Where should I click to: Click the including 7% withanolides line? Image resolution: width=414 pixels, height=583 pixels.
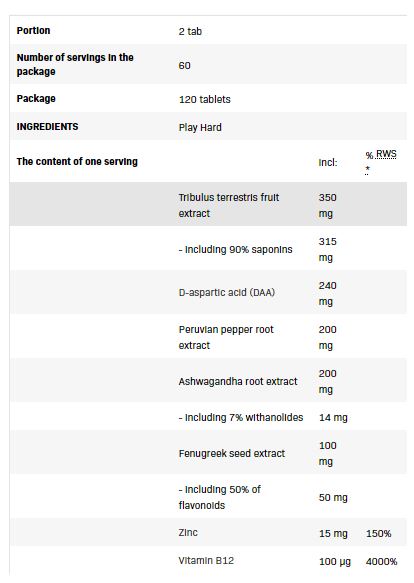point(241,418)
